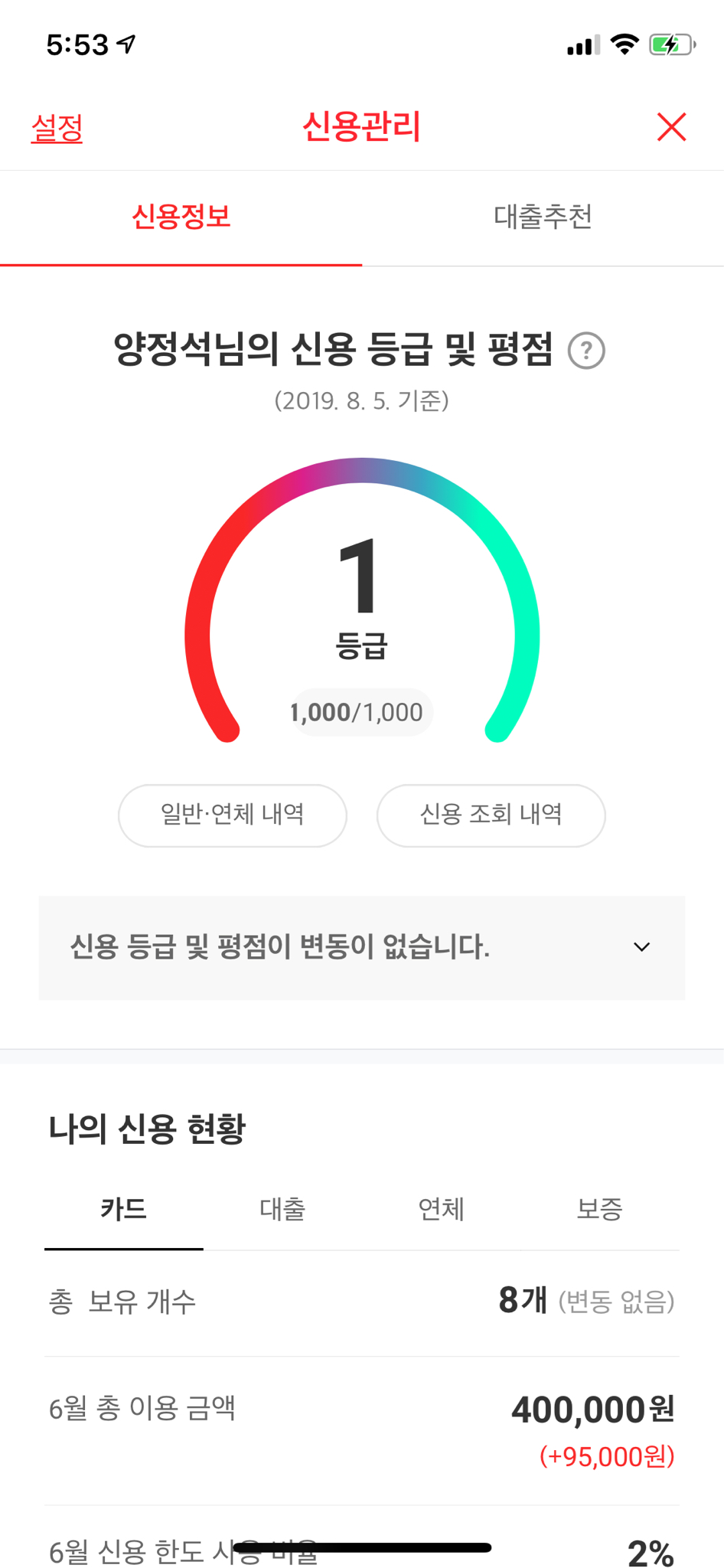This screenshot has height=1568, width=724.
Task: Tap the 총 보유 개수 row
Action: [x=361, y=1302]
